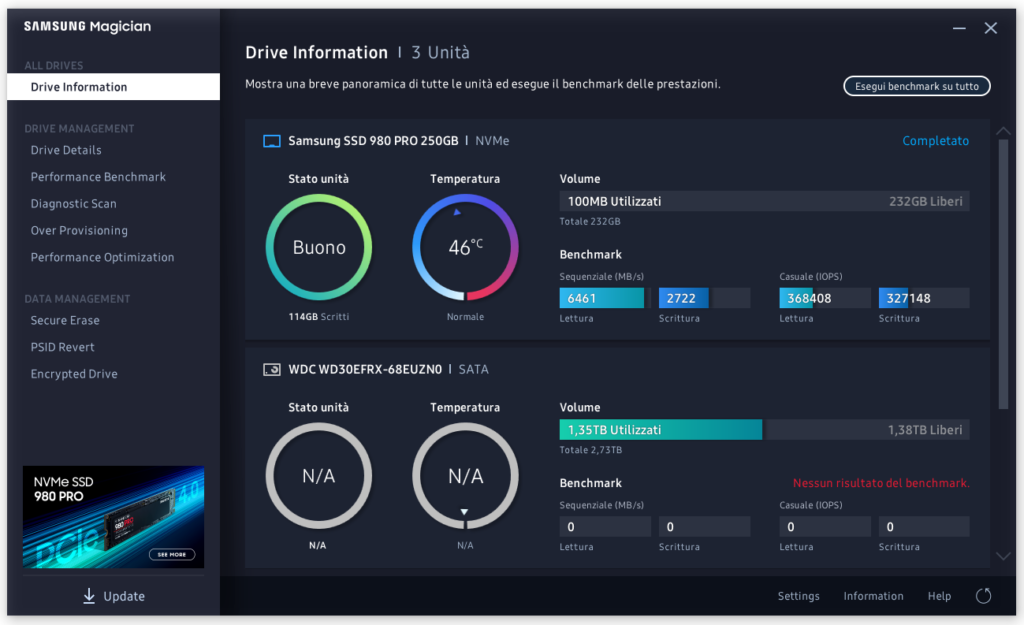Viewport: 1024px width, 625px height.
Task: Open Help from bottom bar
Action: [x=939, y=596]
